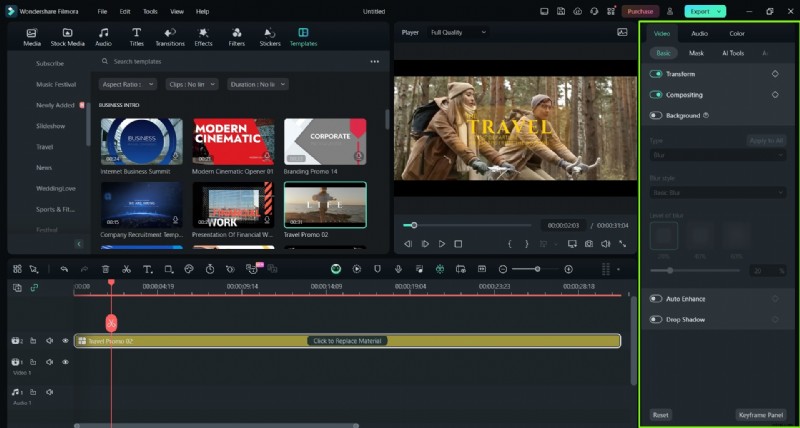Click the player image display settings icon
The image size is (800, 428).
pyautogui.click(x=622, y=32)
